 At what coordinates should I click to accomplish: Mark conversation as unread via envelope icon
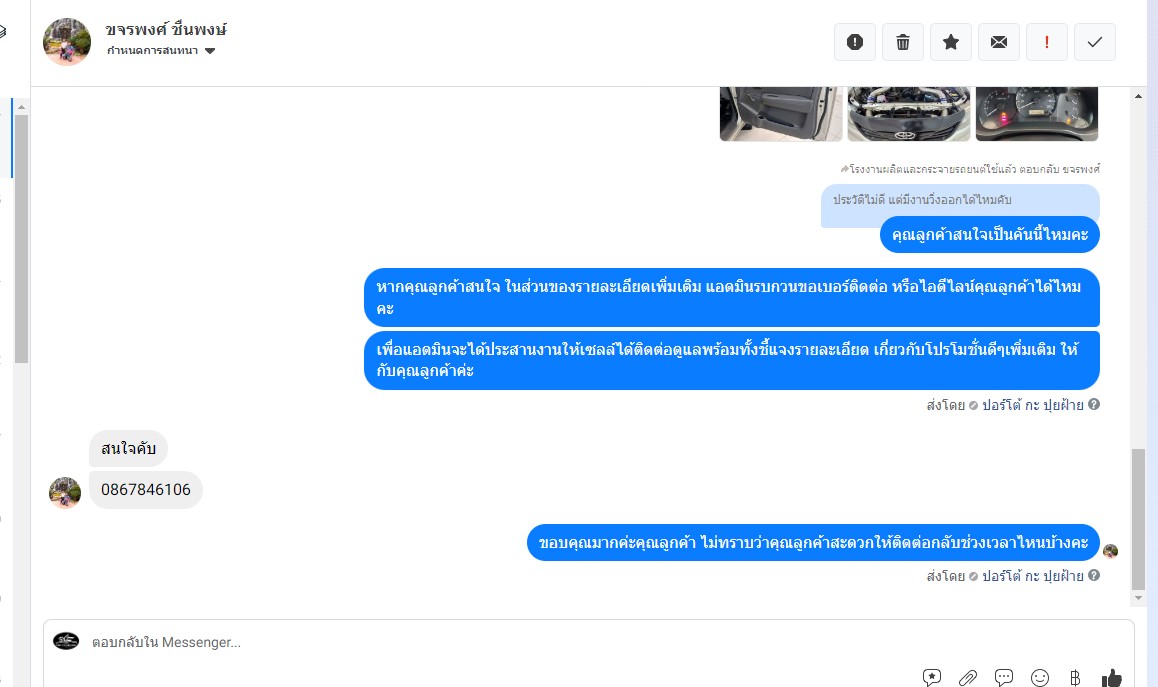[998, 42]
